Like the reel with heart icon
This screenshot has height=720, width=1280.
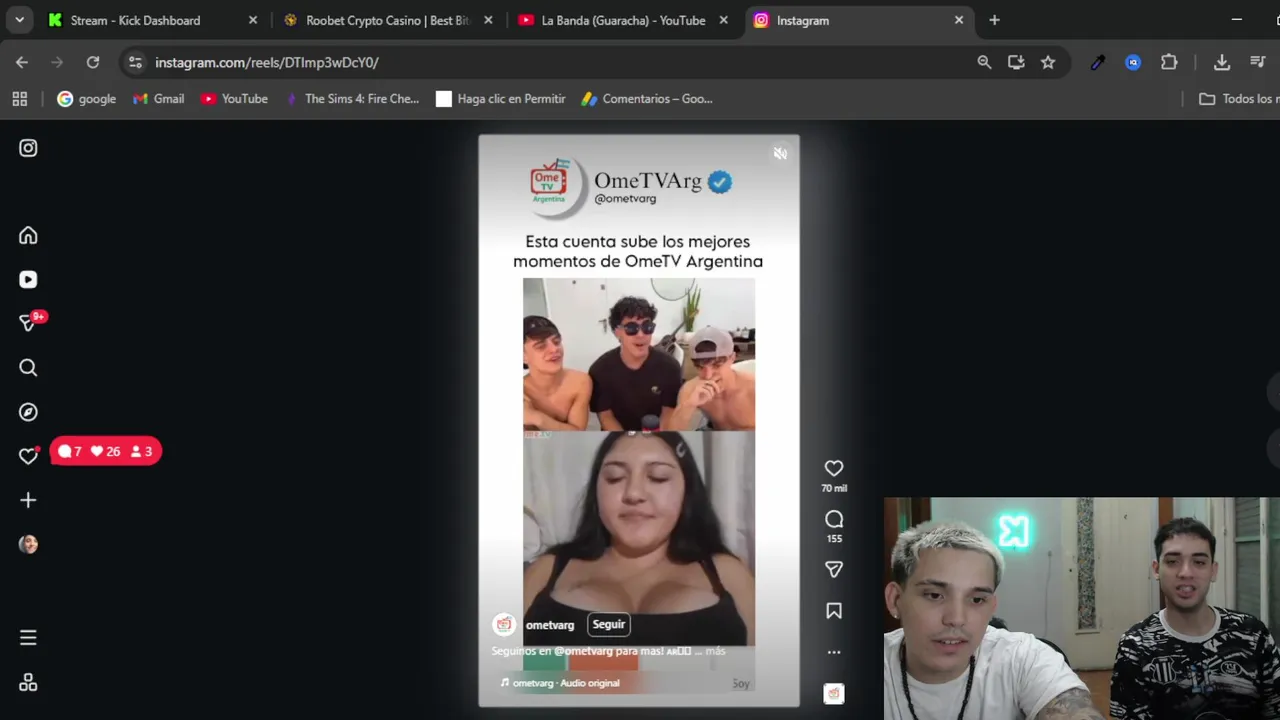834,468
